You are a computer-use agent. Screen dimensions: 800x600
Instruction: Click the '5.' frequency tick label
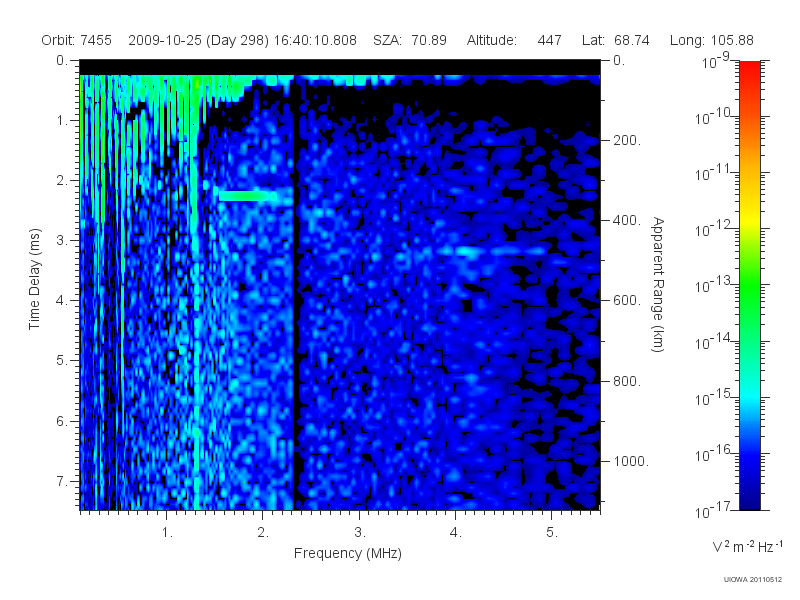(552, 533)
